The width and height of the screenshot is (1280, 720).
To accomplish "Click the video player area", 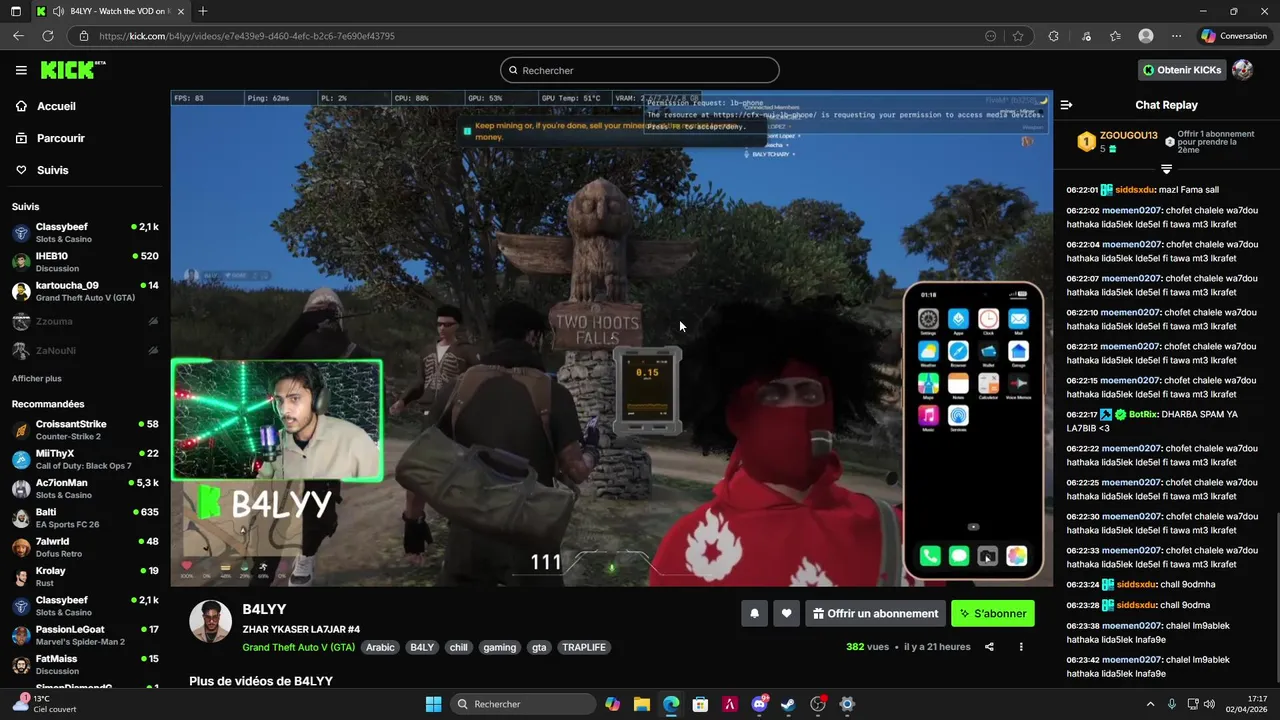I will 611,338.
